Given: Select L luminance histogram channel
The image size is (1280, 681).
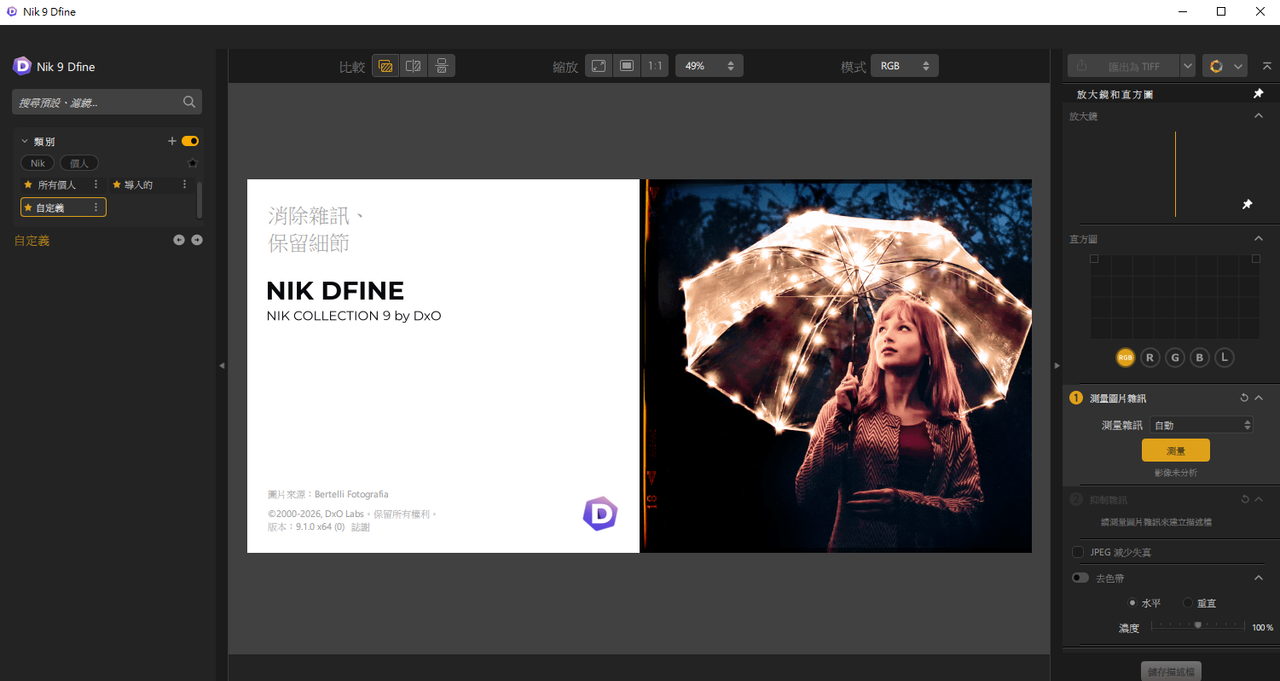Looking at the screenshot, I should [1225, 357].
